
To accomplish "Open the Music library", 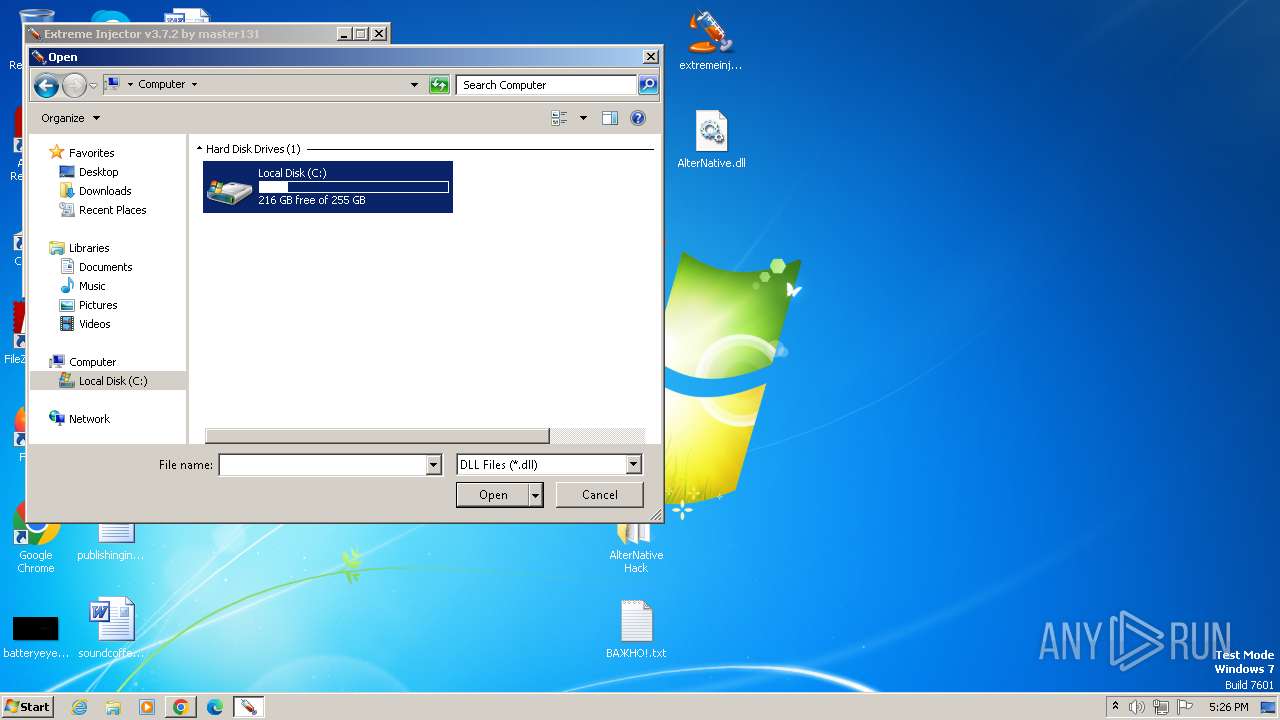I will (x=92, y=286).
